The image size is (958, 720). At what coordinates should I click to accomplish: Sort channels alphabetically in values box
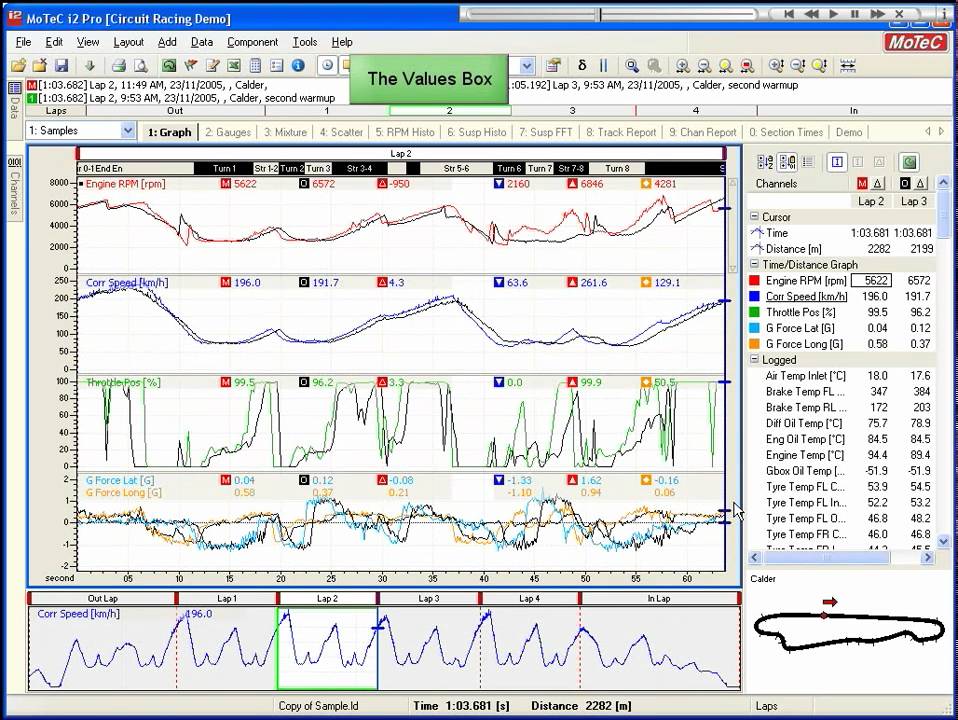coord(765,162)
